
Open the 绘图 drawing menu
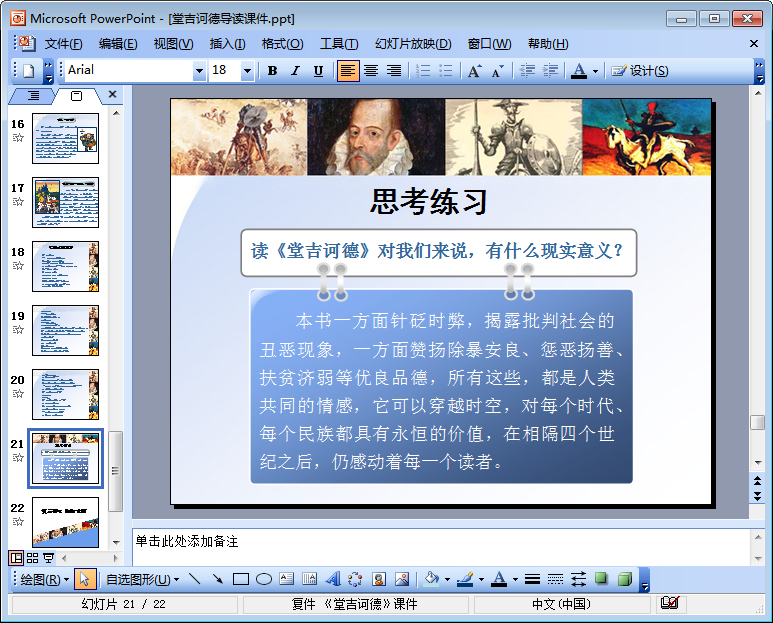pyautogui.click(x=44, y=579)
